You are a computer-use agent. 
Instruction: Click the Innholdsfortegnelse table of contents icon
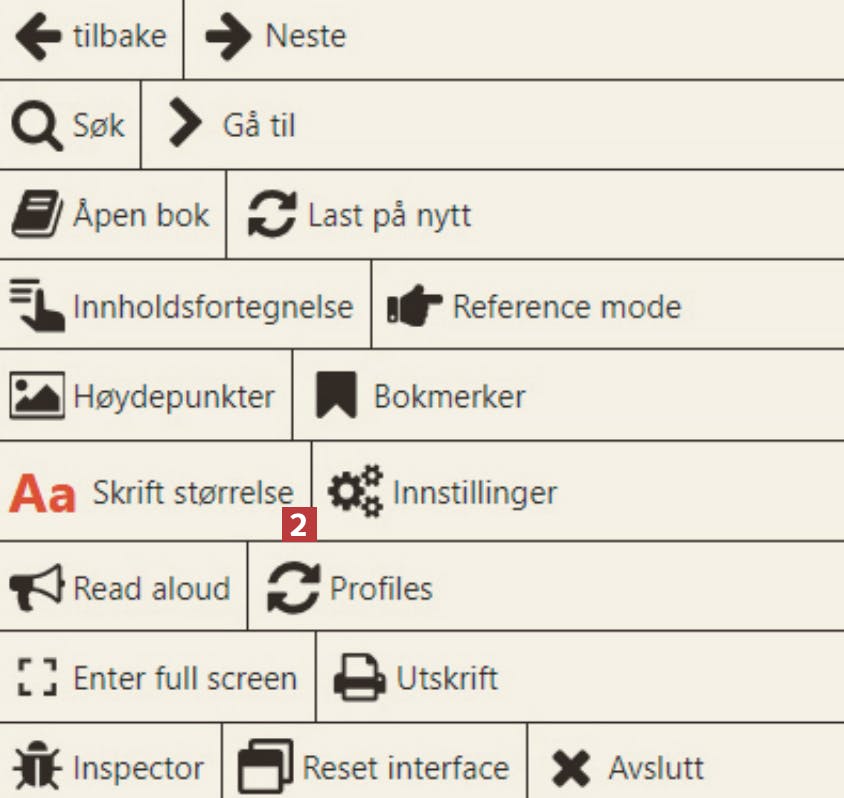pyautogui.click(x=37, y=306)
